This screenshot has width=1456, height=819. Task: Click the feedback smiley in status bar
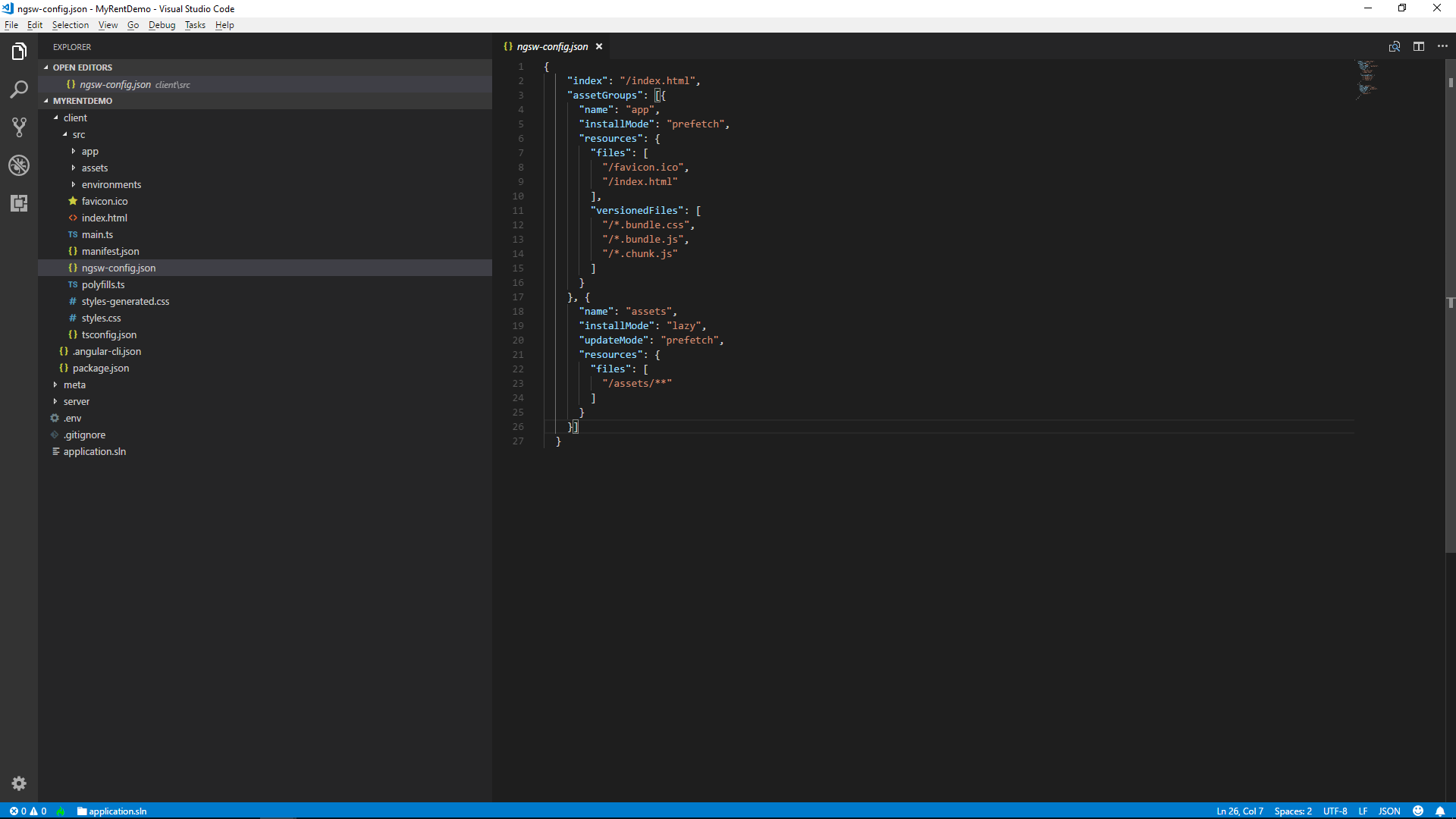pos(1418,811)
